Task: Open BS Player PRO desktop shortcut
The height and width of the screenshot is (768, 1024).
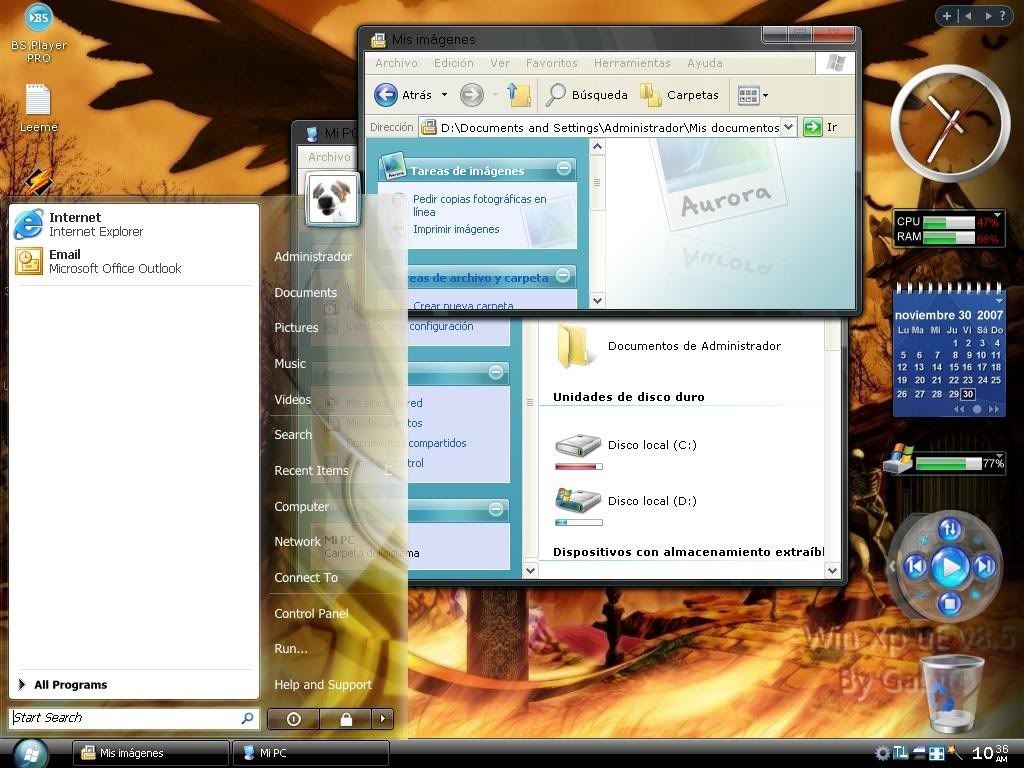Action: [39, 34]
